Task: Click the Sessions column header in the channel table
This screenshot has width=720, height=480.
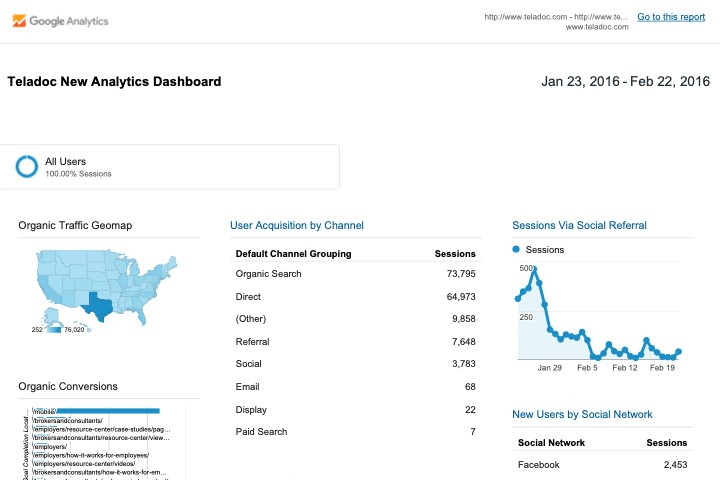Action: point(455,254)
